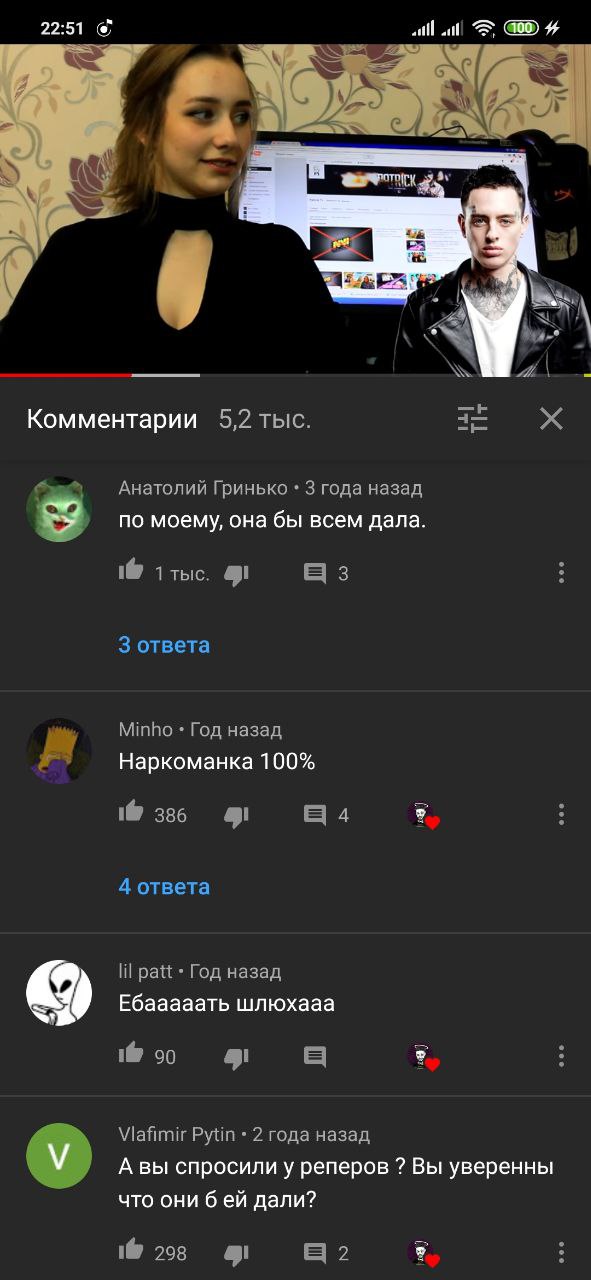Open the comments sort filter icon

tap(473, 418)
